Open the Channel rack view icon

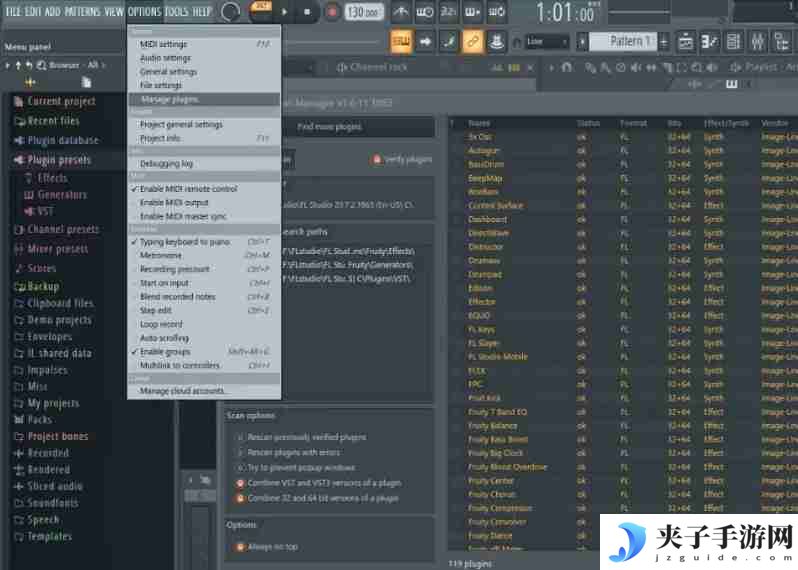733,41
